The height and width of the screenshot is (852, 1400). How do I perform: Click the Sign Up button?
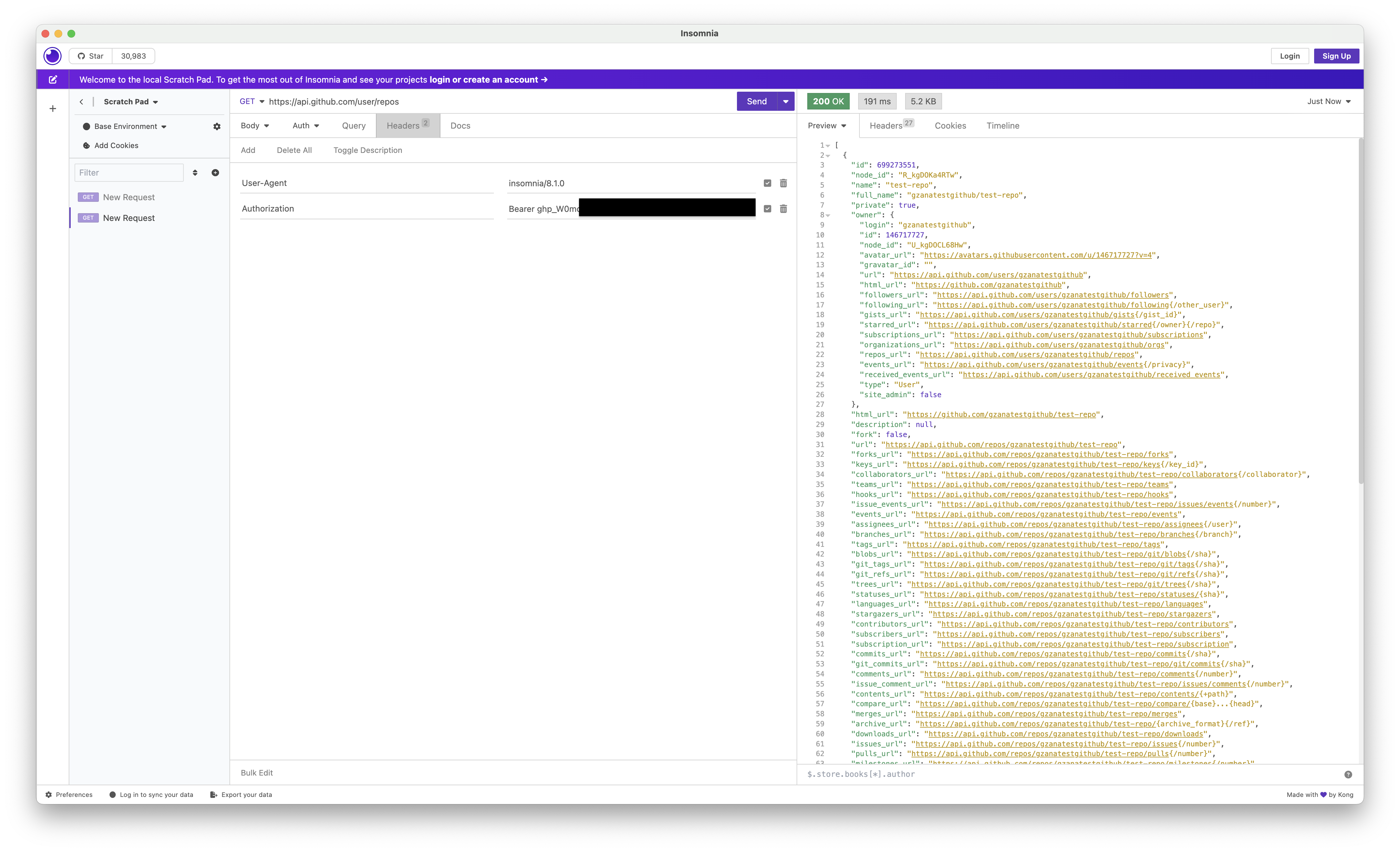(1336, 56)
